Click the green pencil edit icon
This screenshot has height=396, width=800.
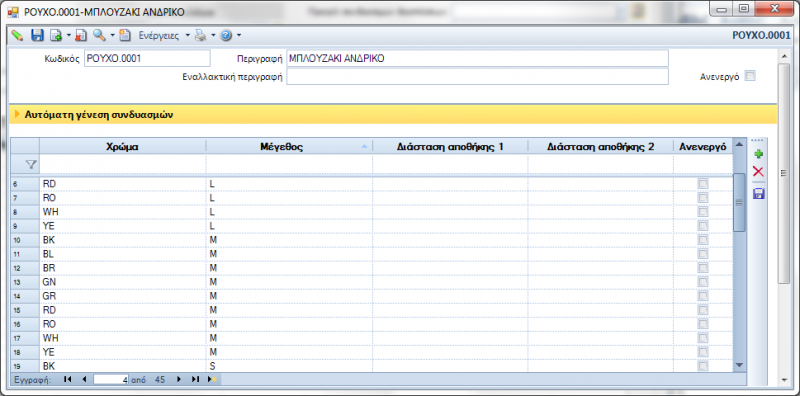tap(17, 35)
